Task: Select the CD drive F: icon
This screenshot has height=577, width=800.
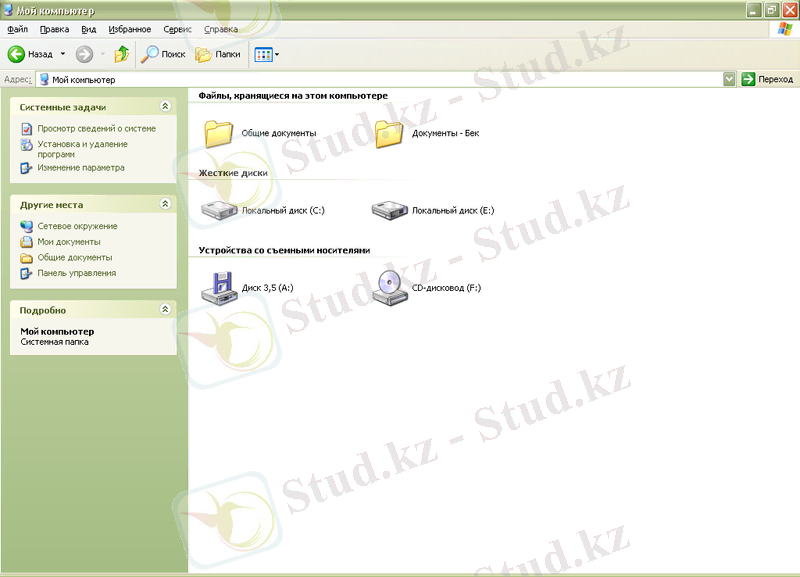Action: (390, 288)
